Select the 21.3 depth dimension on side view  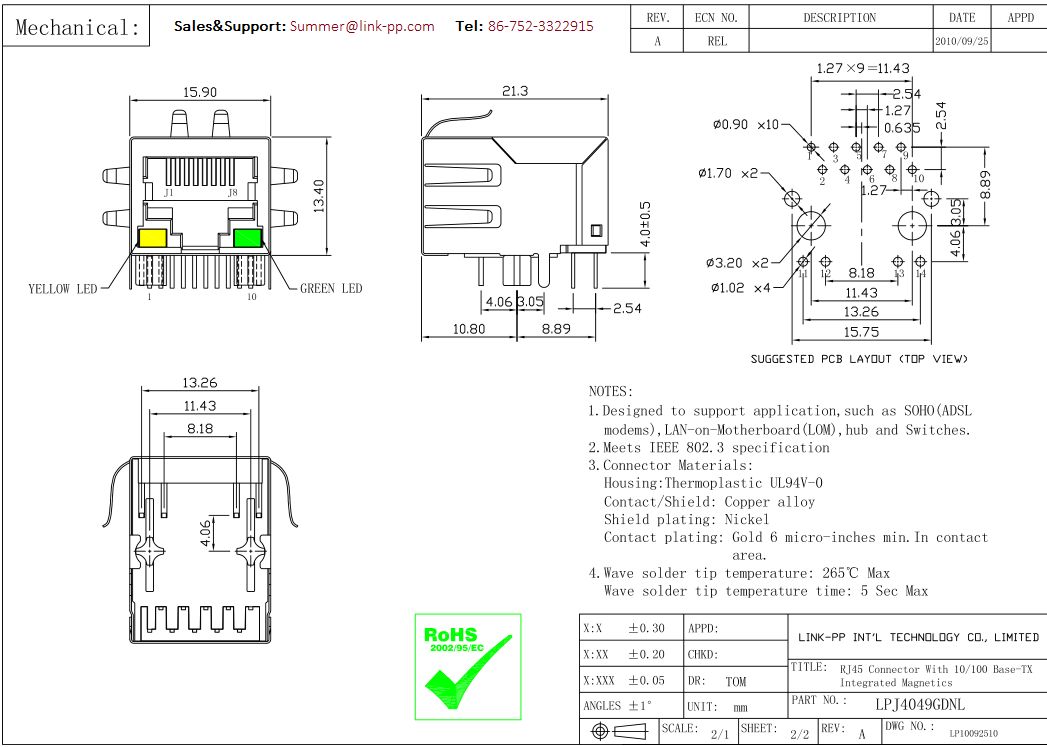point(515,91)
